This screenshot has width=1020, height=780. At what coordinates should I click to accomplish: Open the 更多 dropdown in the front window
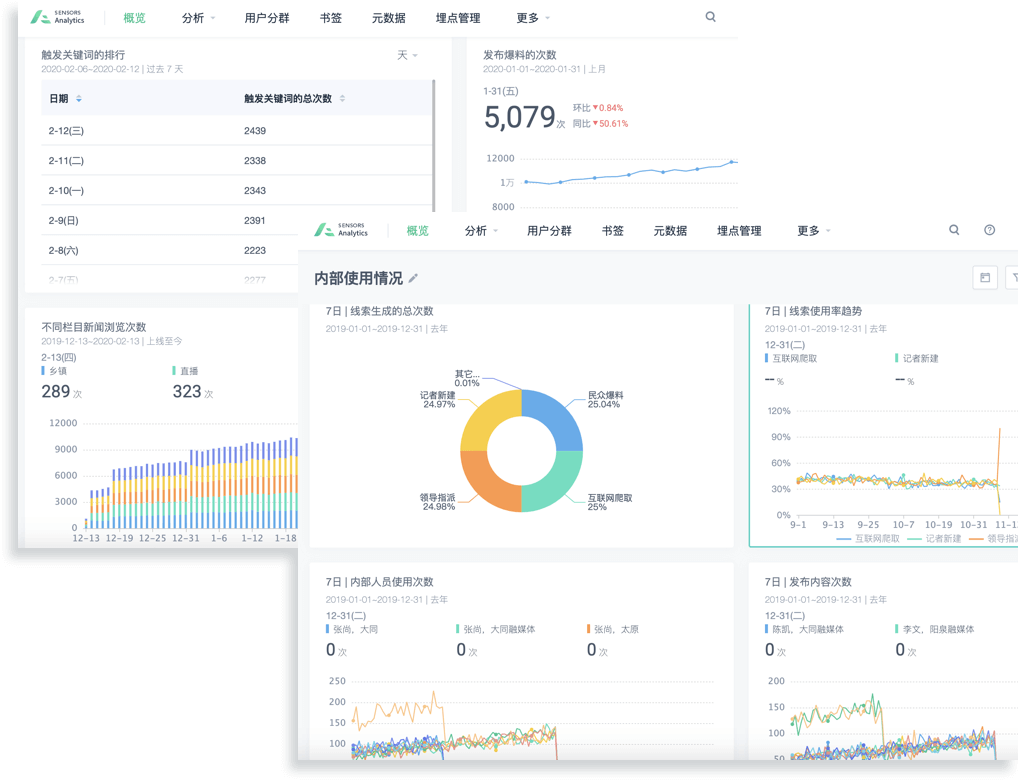(814, 231)
